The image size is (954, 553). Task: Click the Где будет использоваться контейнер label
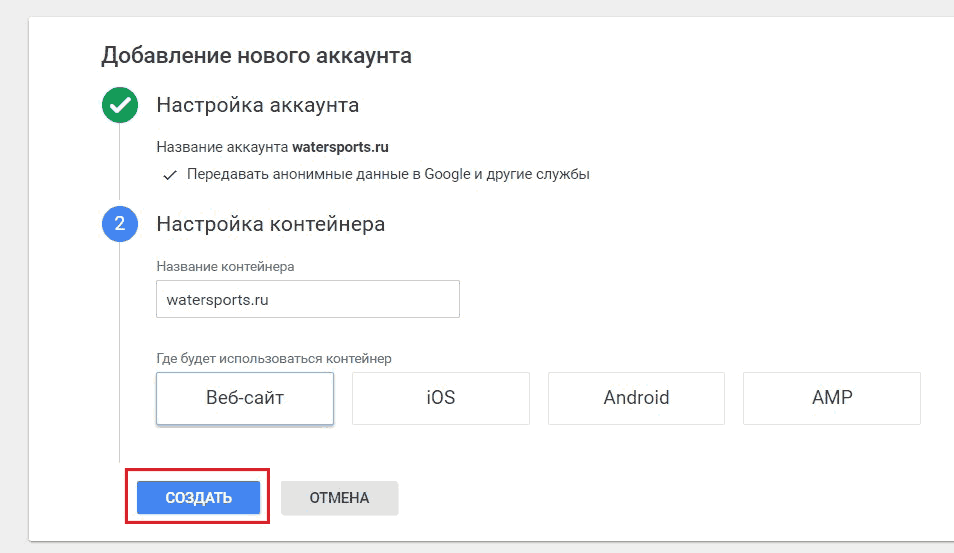(274, 358)
